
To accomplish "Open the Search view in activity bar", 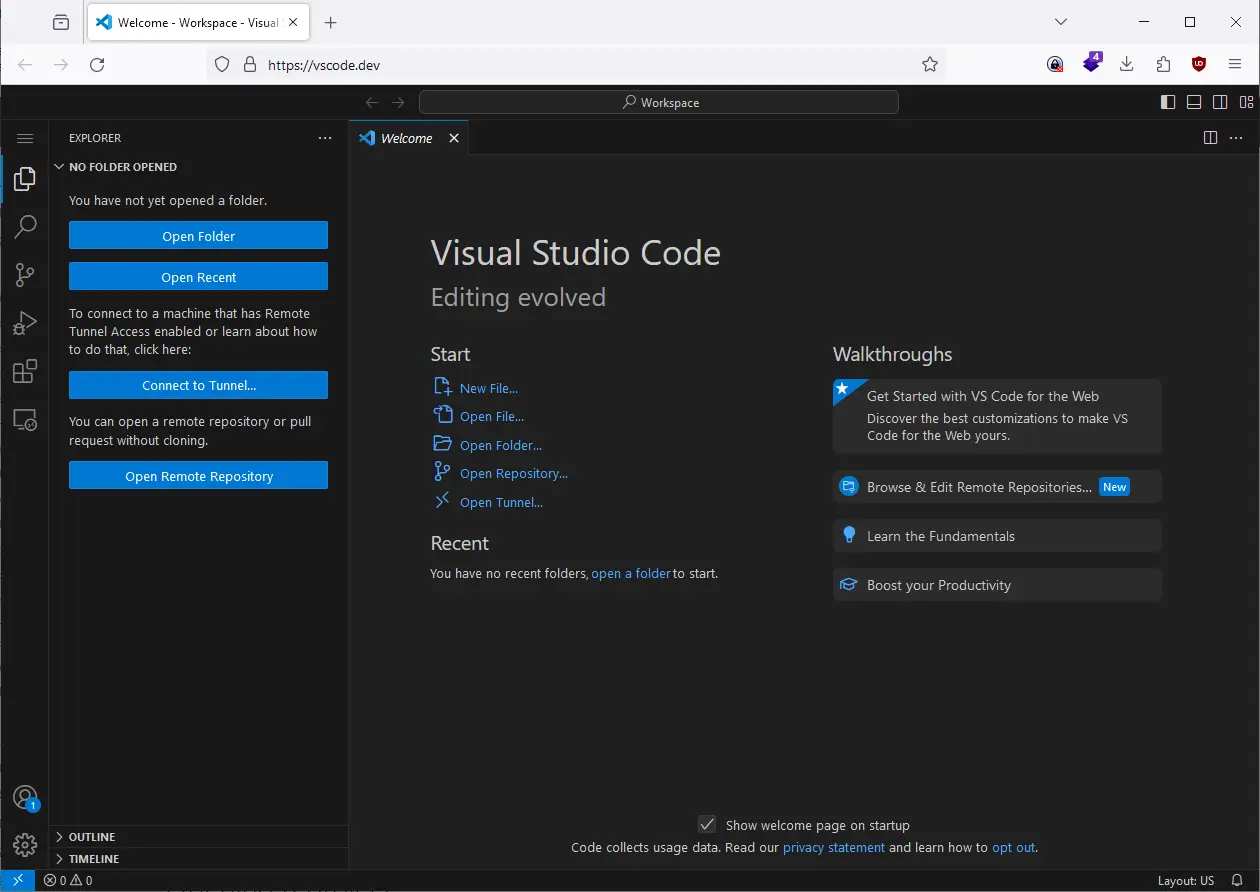I will (x=25, y=227).
